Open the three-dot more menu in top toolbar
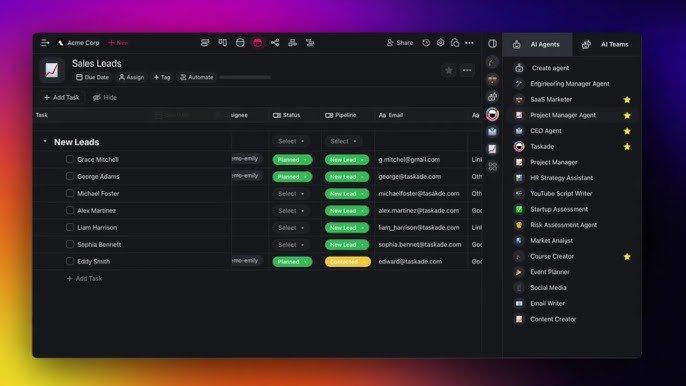 (x=469, y=43)
